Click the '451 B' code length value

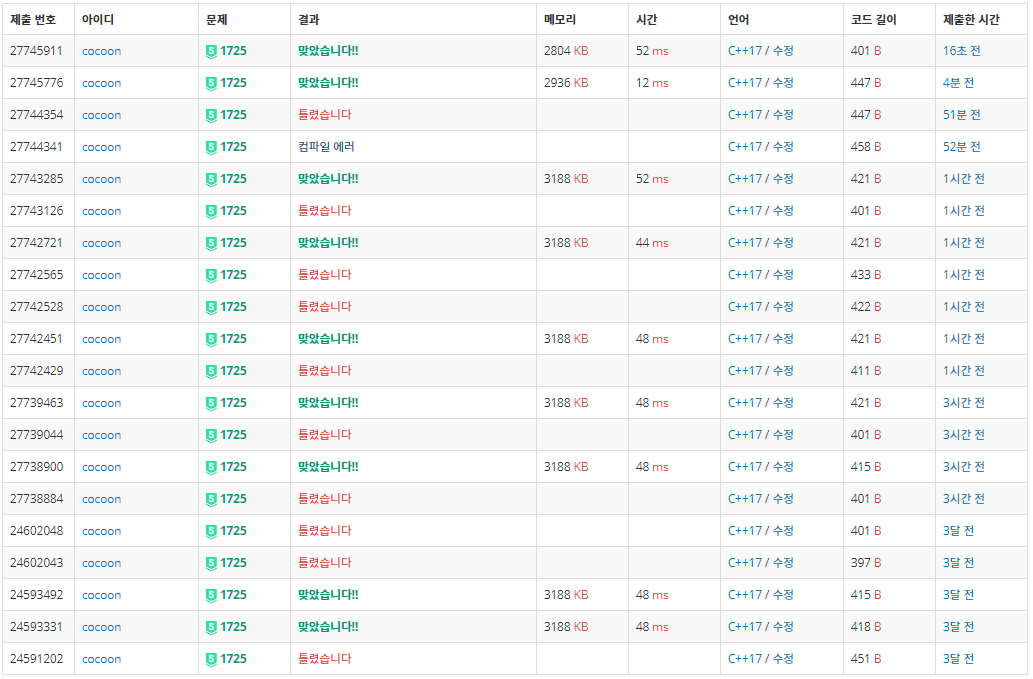[866, 659]
